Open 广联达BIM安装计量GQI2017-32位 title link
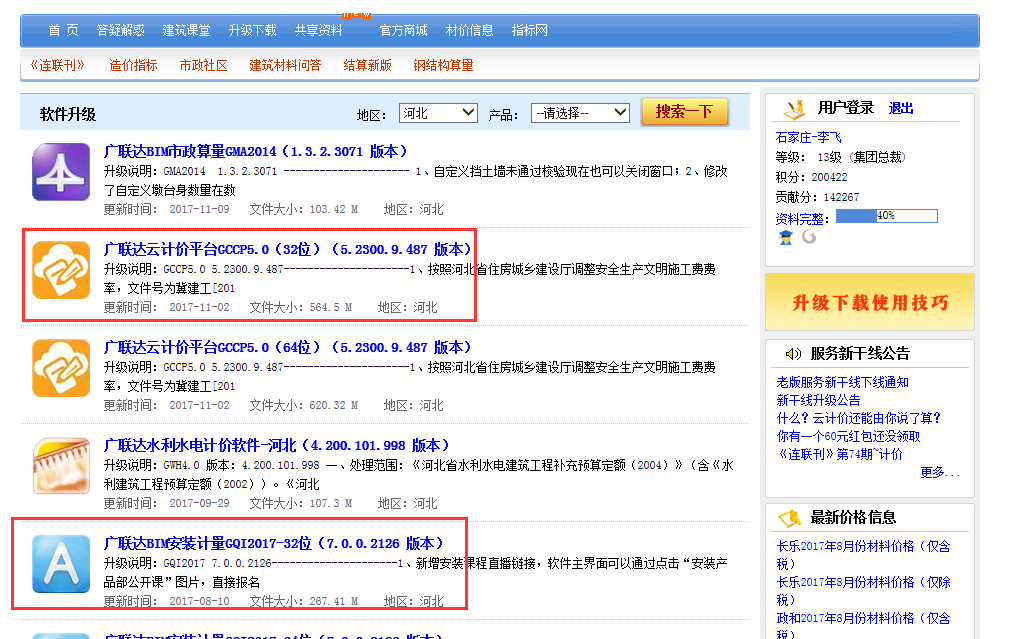The width and height of the screenshot is (1035, 639). click(273, 543)
